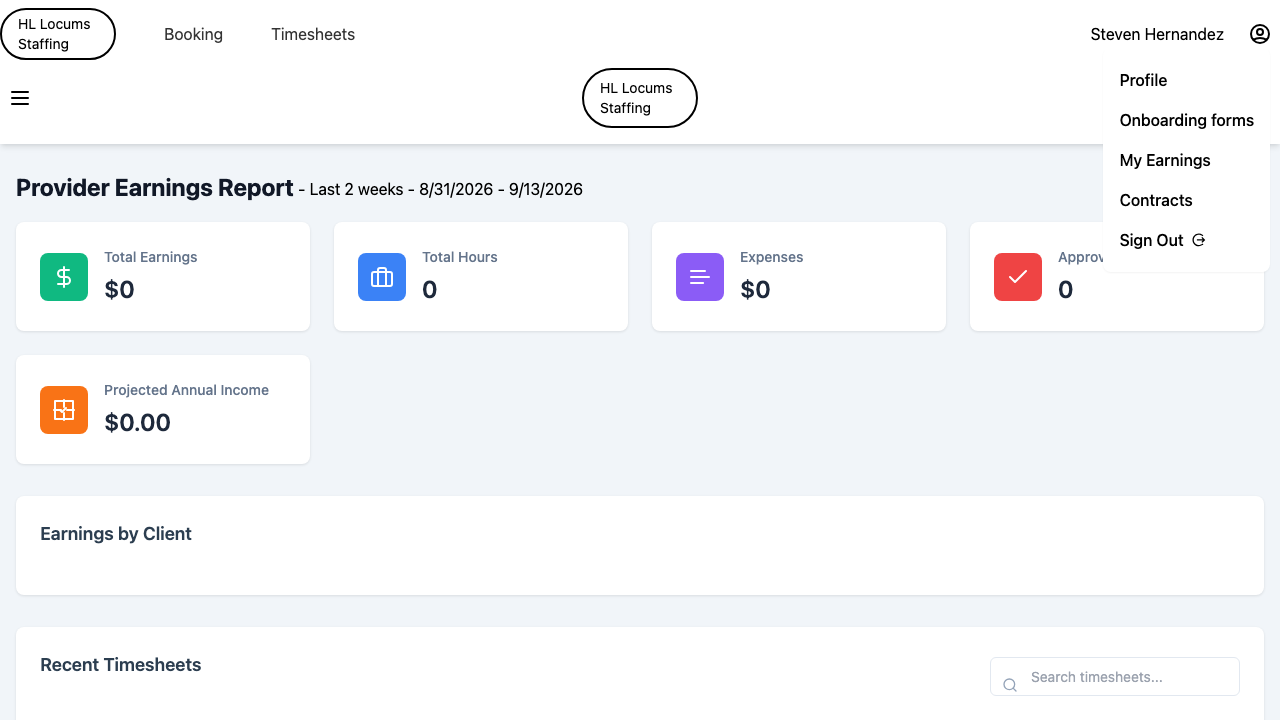Viewport: 1280px width, 720px height.
Task: Select Profile from the user menu
Action: [1143, 80]
